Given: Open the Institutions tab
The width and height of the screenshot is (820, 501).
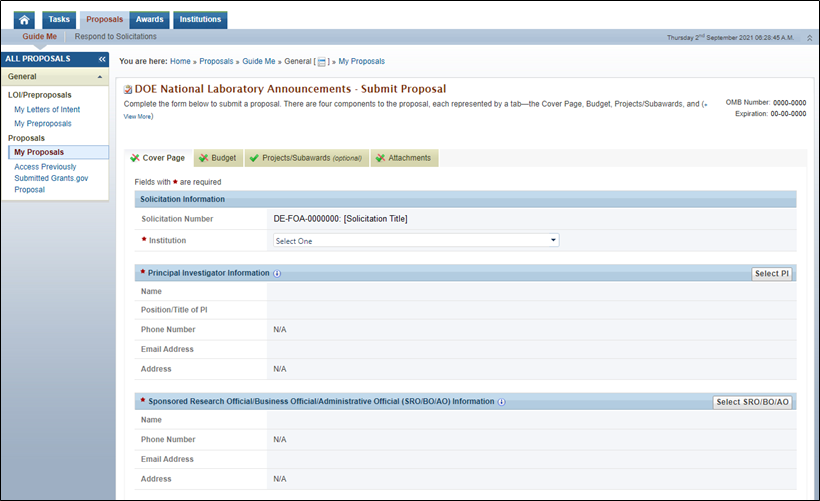Looking at the screenshot, I should click(x=200, y=20).
